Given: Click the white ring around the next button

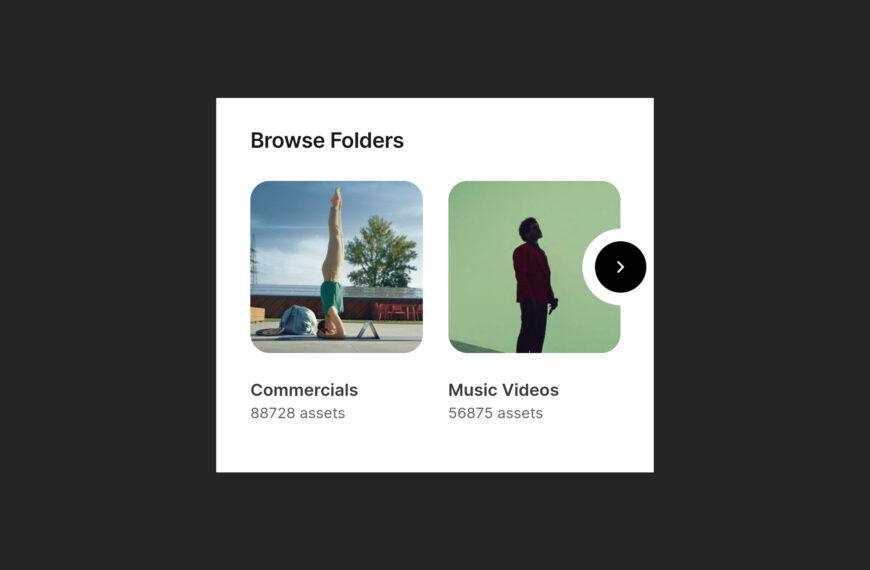Looking at the screenshot, I should (589, 267).
